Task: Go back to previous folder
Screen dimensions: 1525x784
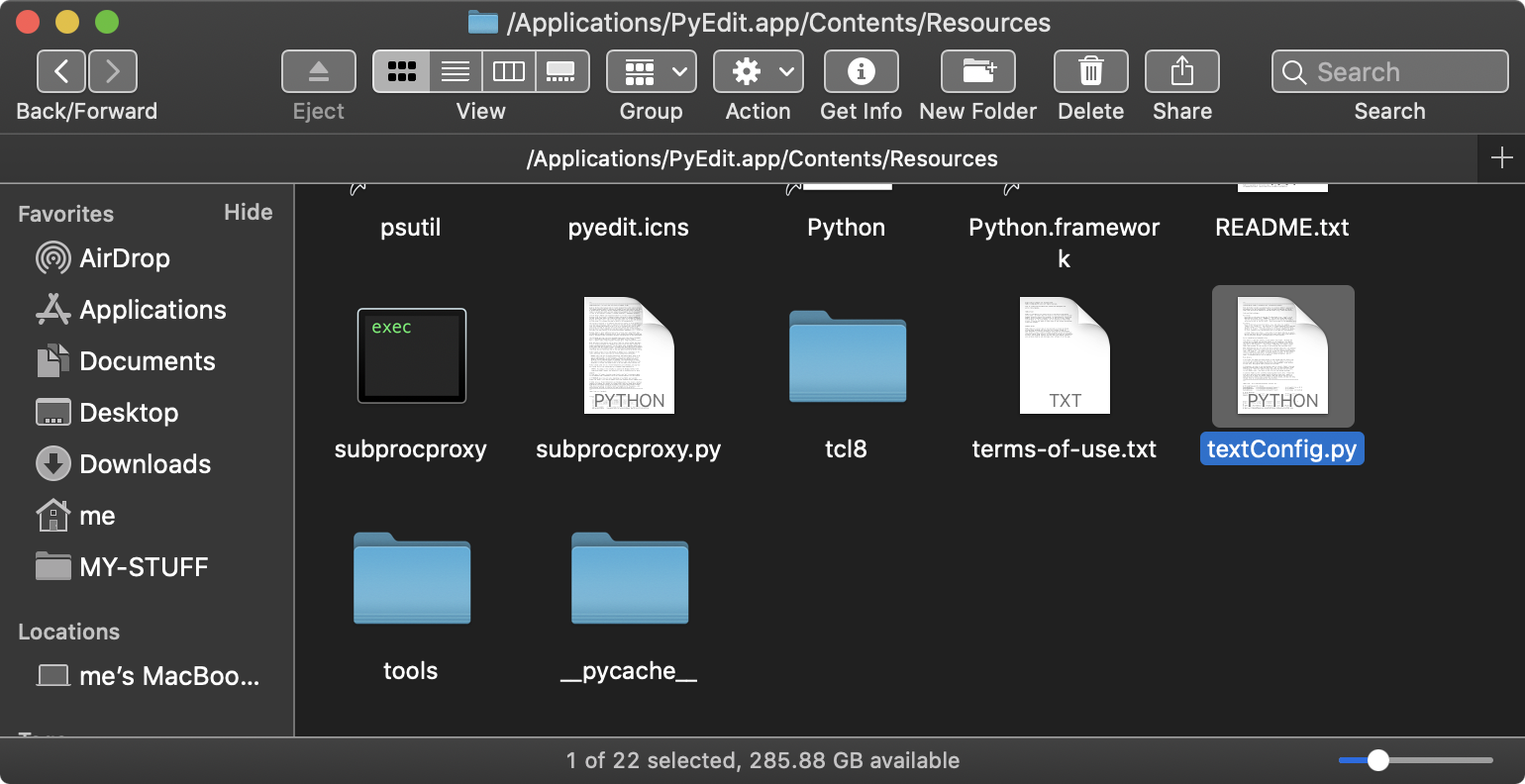Action: pyautogui.click(x=61, y=71)
